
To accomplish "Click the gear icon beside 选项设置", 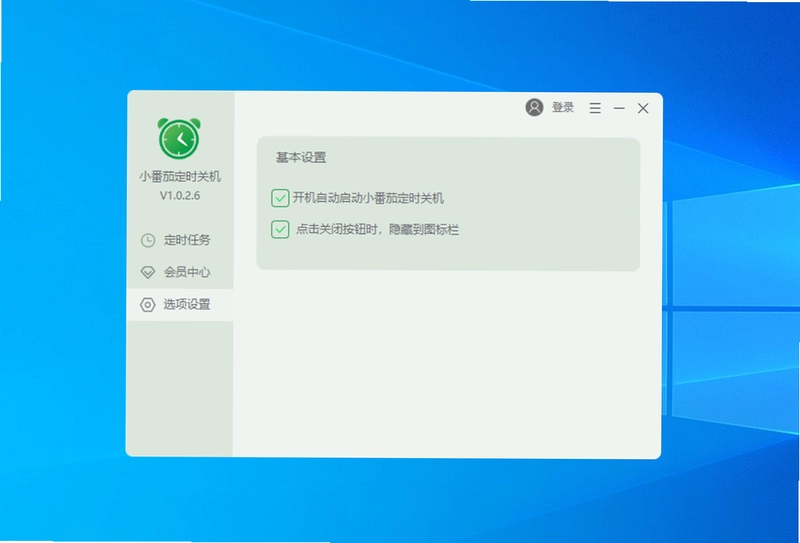I will point(148,305).
